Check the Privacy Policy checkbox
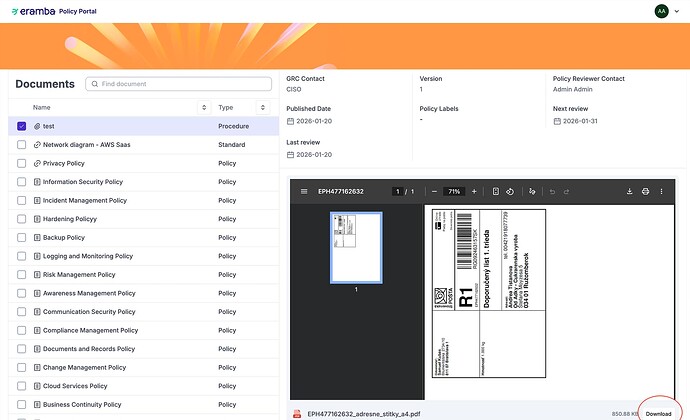Viewport: 690px width, 420px height. click(22, 163)
